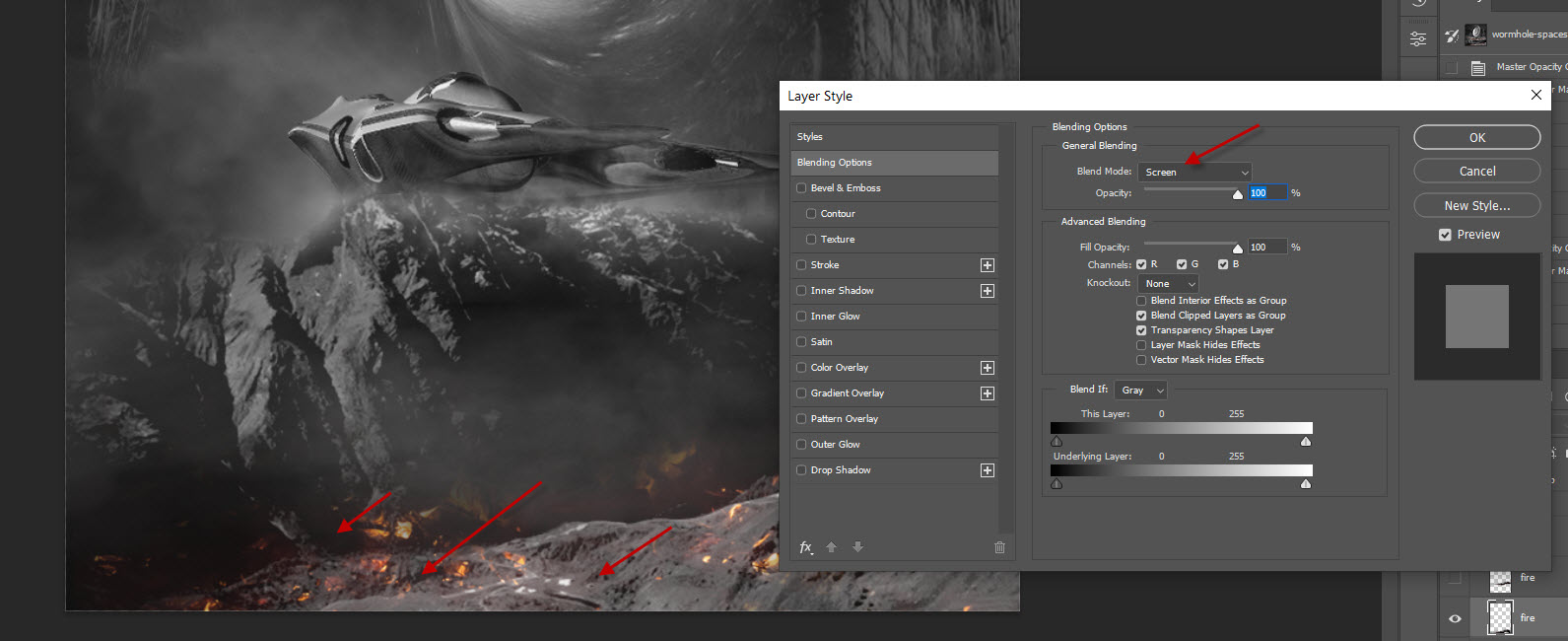
Task: Open the Knockout dropdown
Action: [x=1169, y=284]
